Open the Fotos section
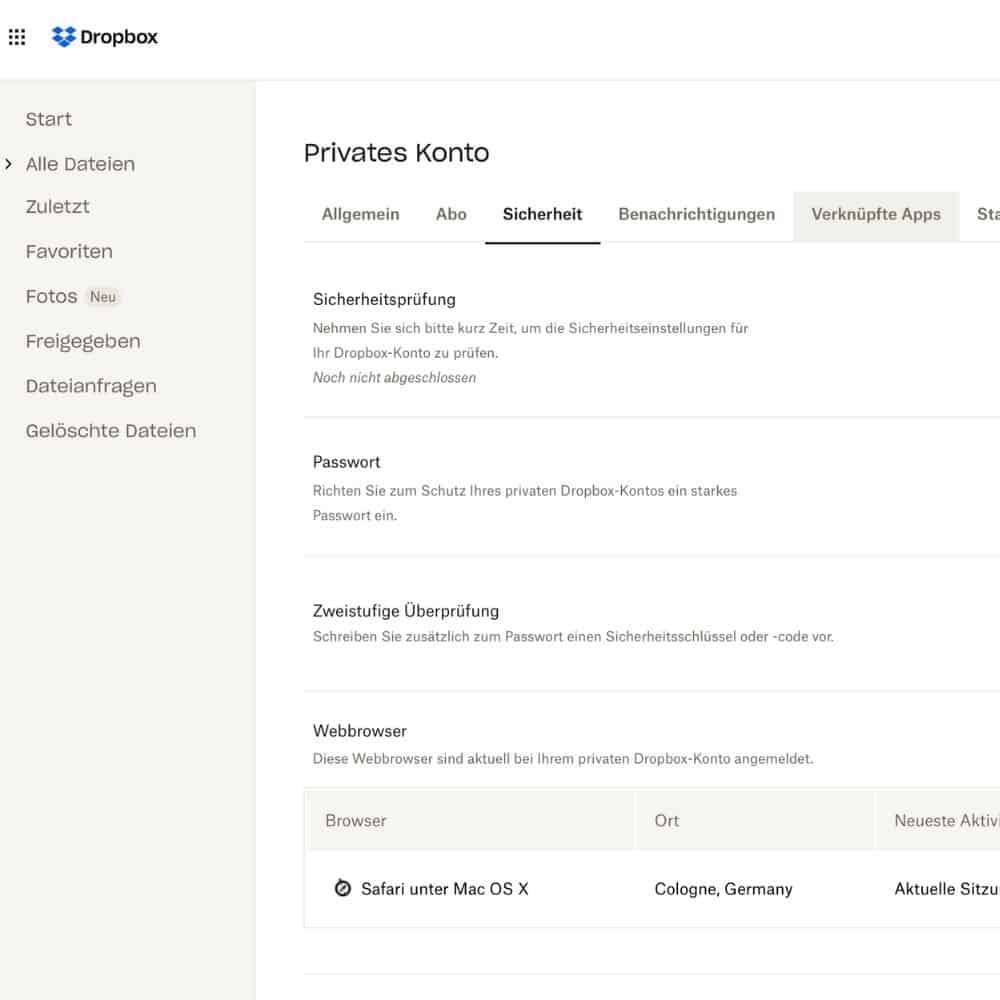Image resolution: width=1000 pixels, height=1000 pixels. click(51, 297)
